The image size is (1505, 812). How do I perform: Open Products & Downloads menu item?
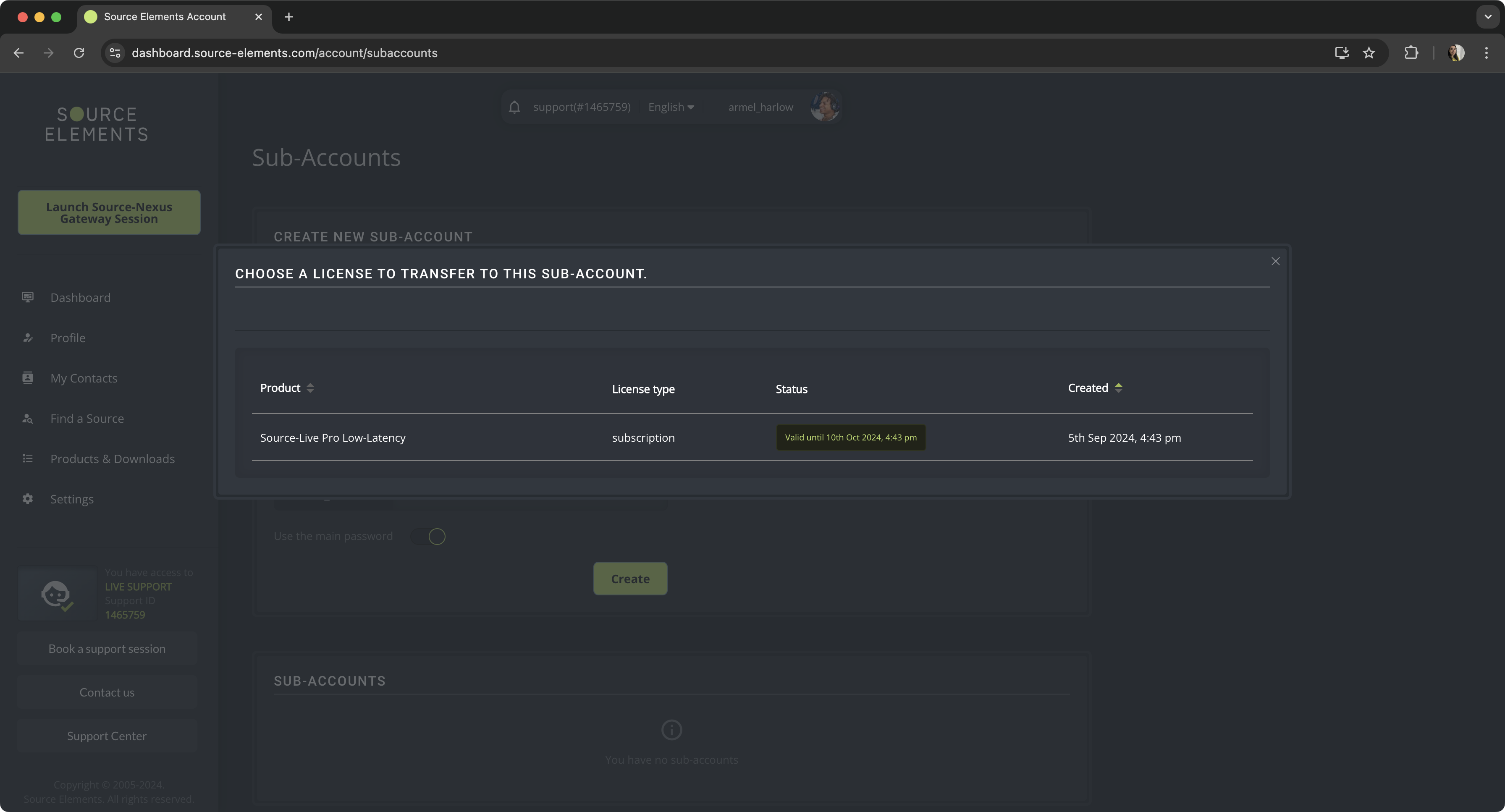(112, 458)
